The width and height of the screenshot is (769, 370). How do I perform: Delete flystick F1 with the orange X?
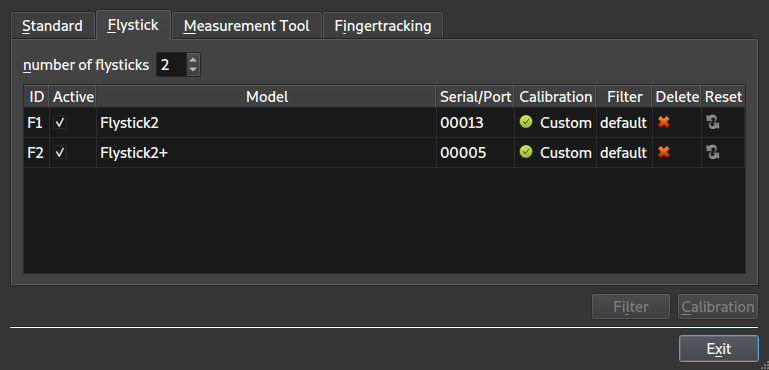664,122
